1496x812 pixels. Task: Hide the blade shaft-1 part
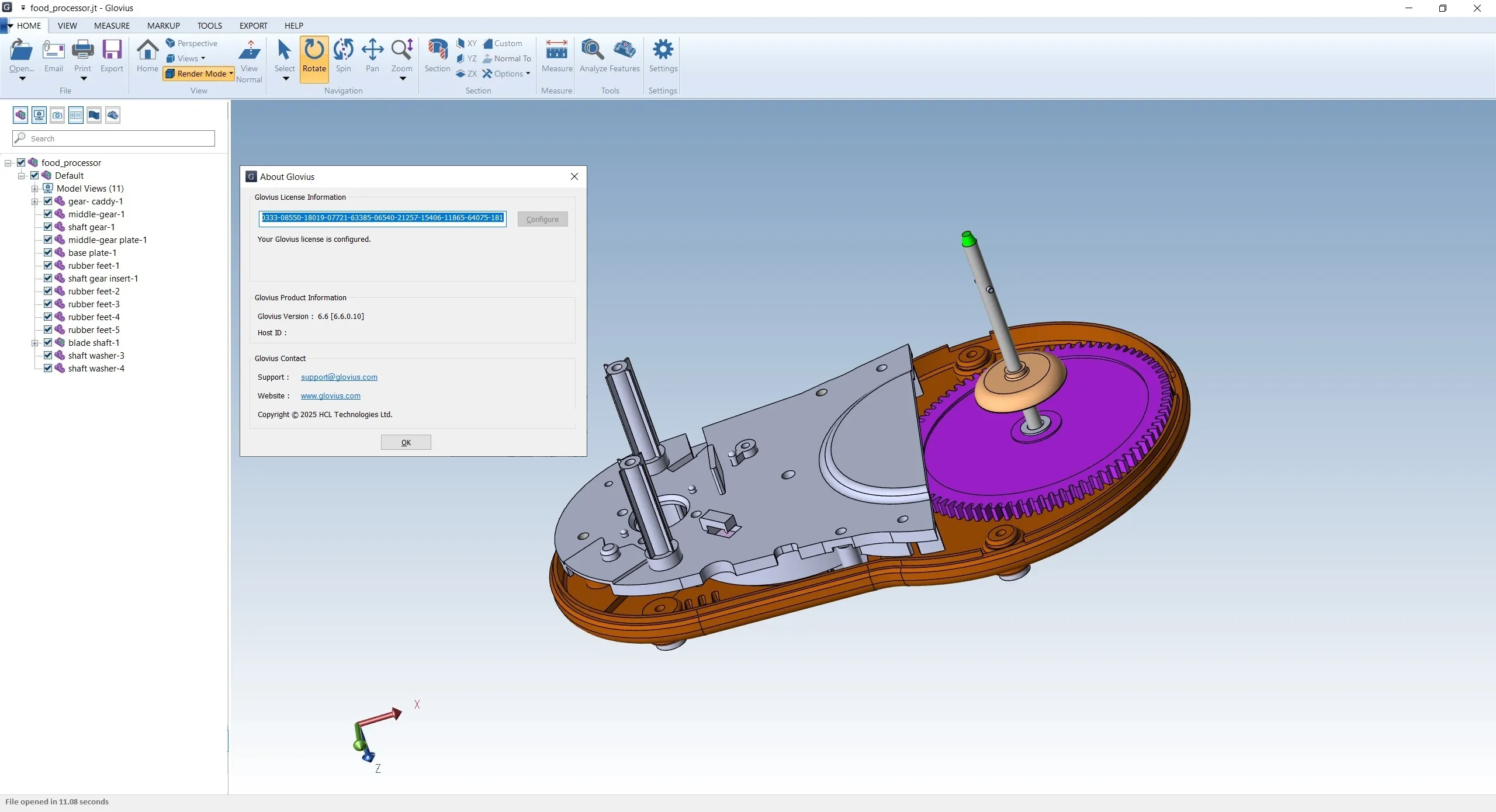click(48, 342)
